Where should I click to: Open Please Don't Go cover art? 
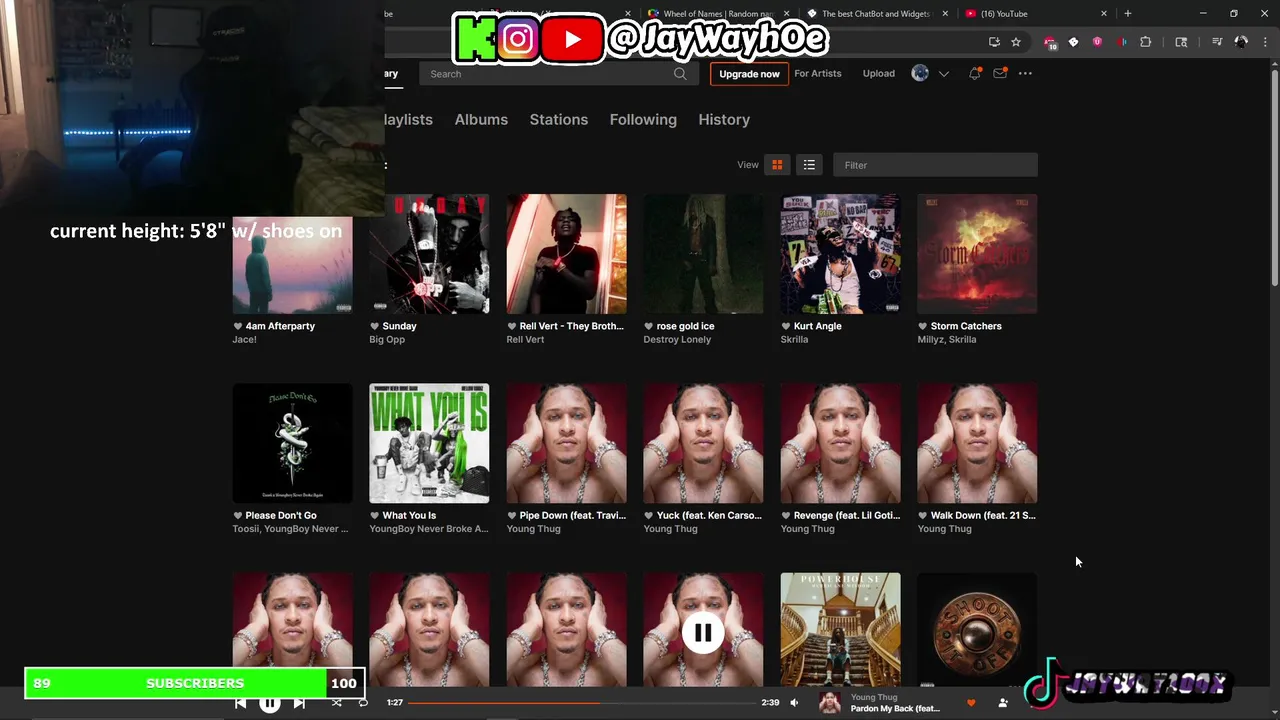[x=293, y=443]
